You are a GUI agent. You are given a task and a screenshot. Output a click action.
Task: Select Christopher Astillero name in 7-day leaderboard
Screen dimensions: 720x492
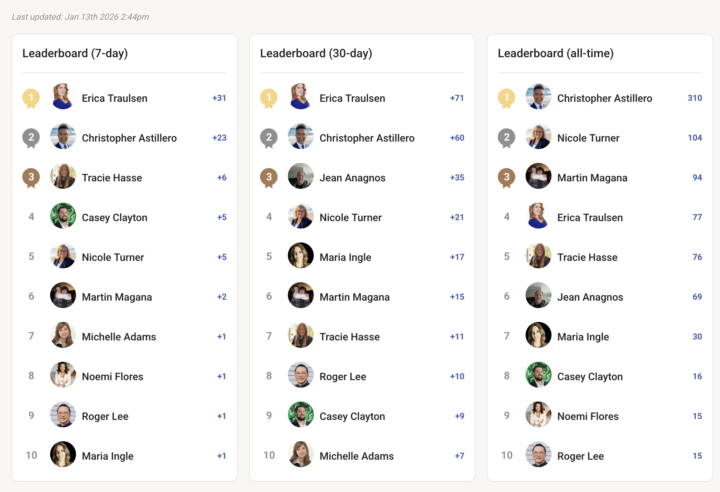[x=129, y=138]
